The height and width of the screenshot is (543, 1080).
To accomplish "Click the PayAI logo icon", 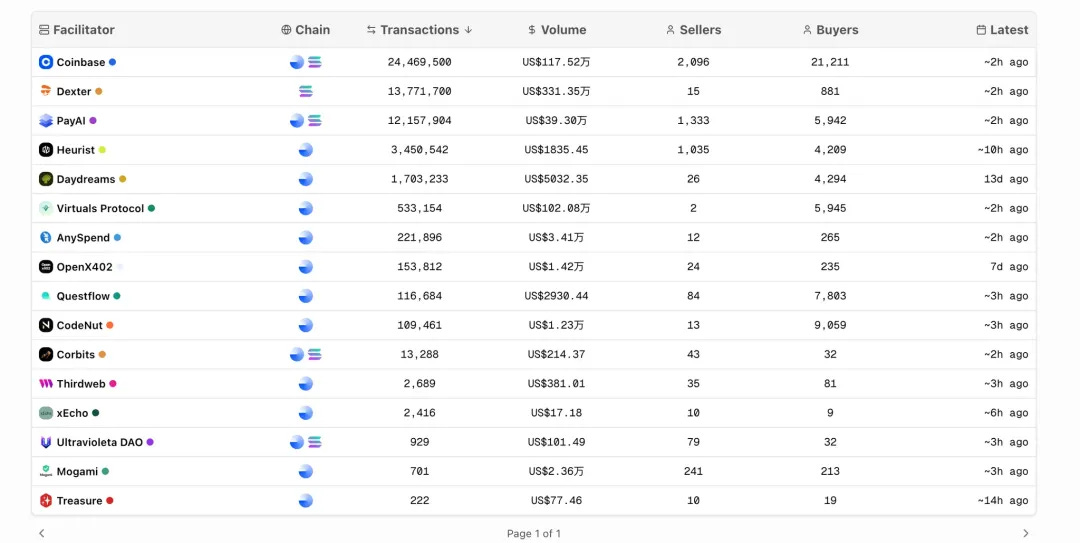I will 45,121.
